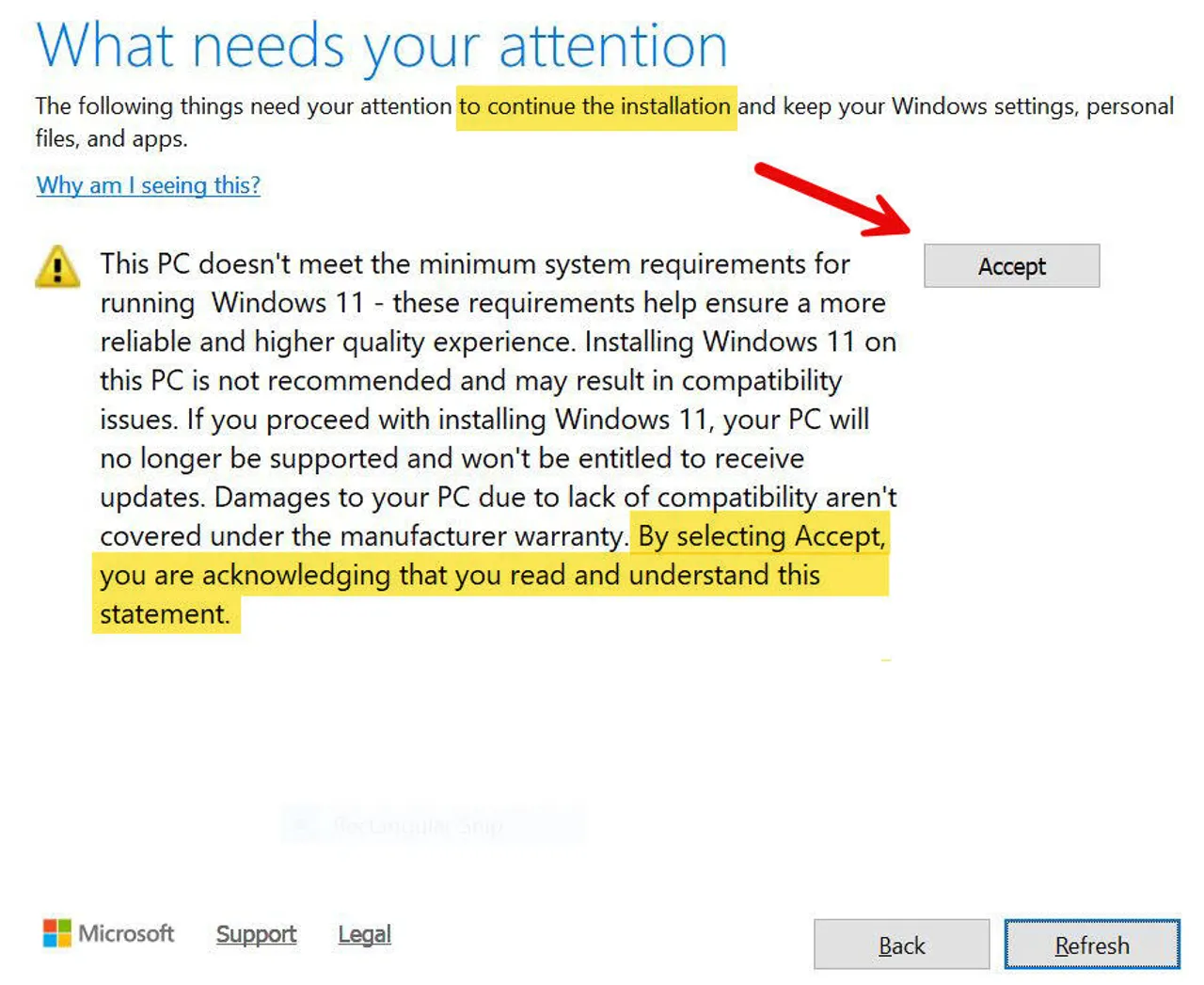Viewport: 1204px width, 985px height.
Task: Click the Accept button
Action: (x=1011, y=266)
